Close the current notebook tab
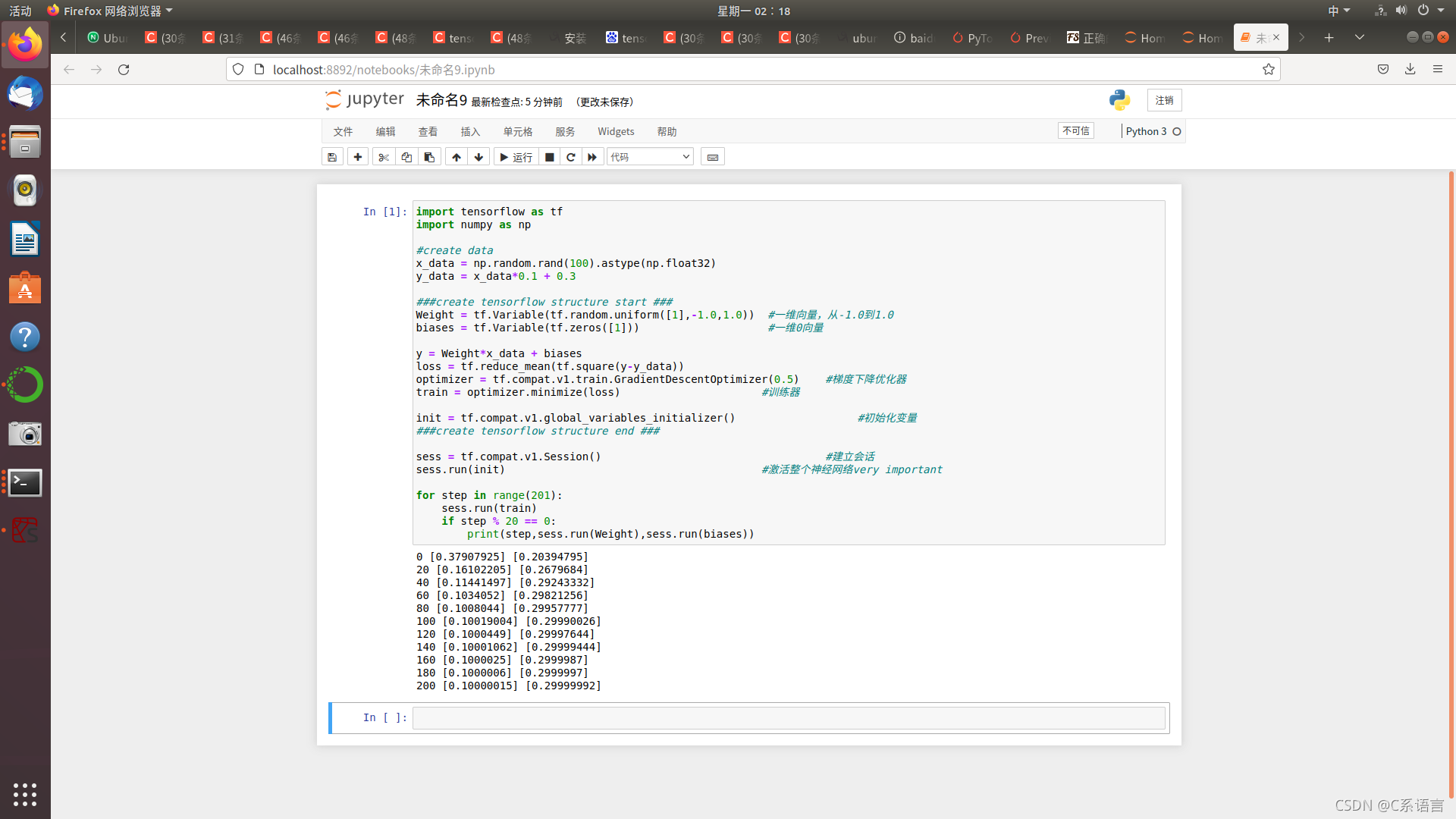Screen dimensions: 1456x819 click(x=1276, y=37)
